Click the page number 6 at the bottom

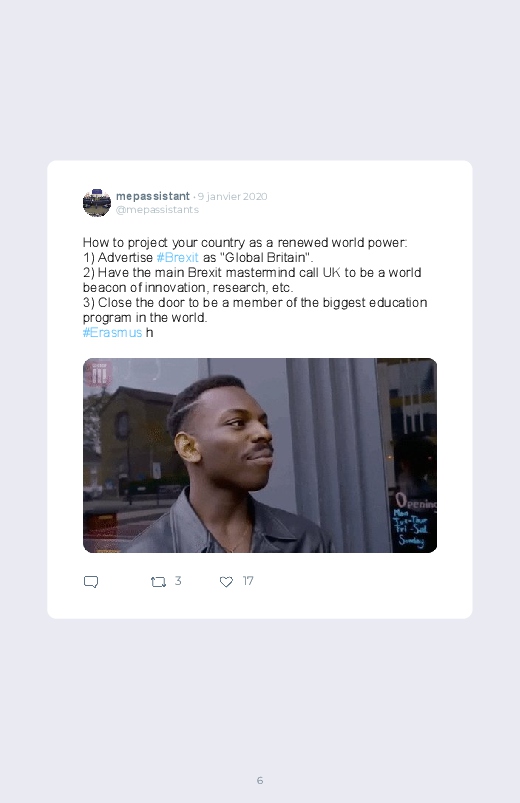click(260, 780)
